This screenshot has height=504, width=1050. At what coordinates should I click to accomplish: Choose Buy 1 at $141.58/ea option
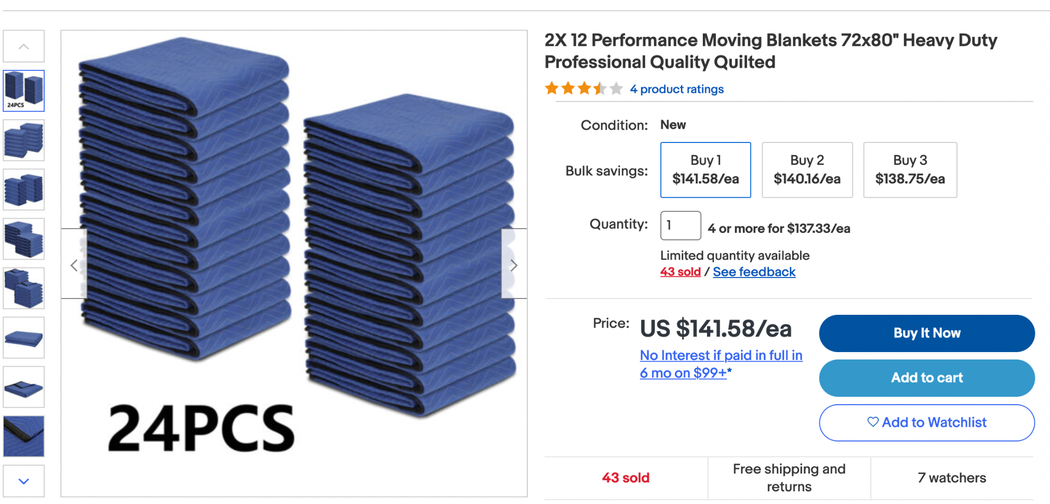(x=705, y=170)
